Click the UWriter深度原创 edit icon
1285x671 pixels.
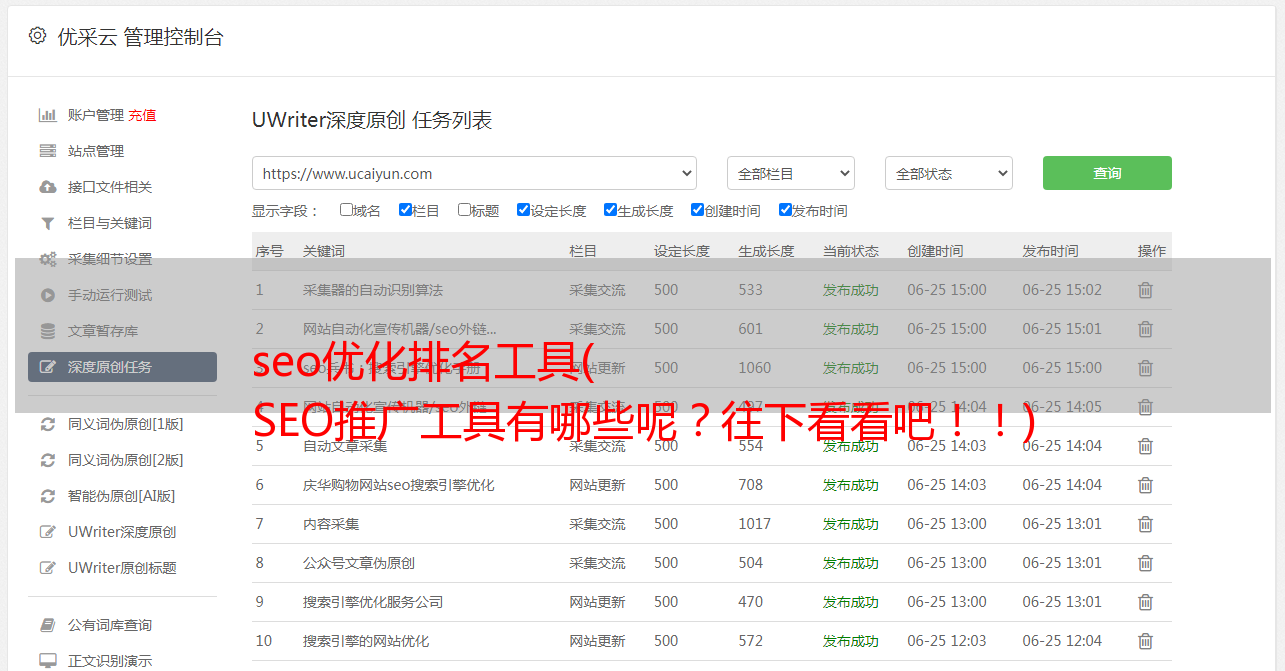(47, 532)
